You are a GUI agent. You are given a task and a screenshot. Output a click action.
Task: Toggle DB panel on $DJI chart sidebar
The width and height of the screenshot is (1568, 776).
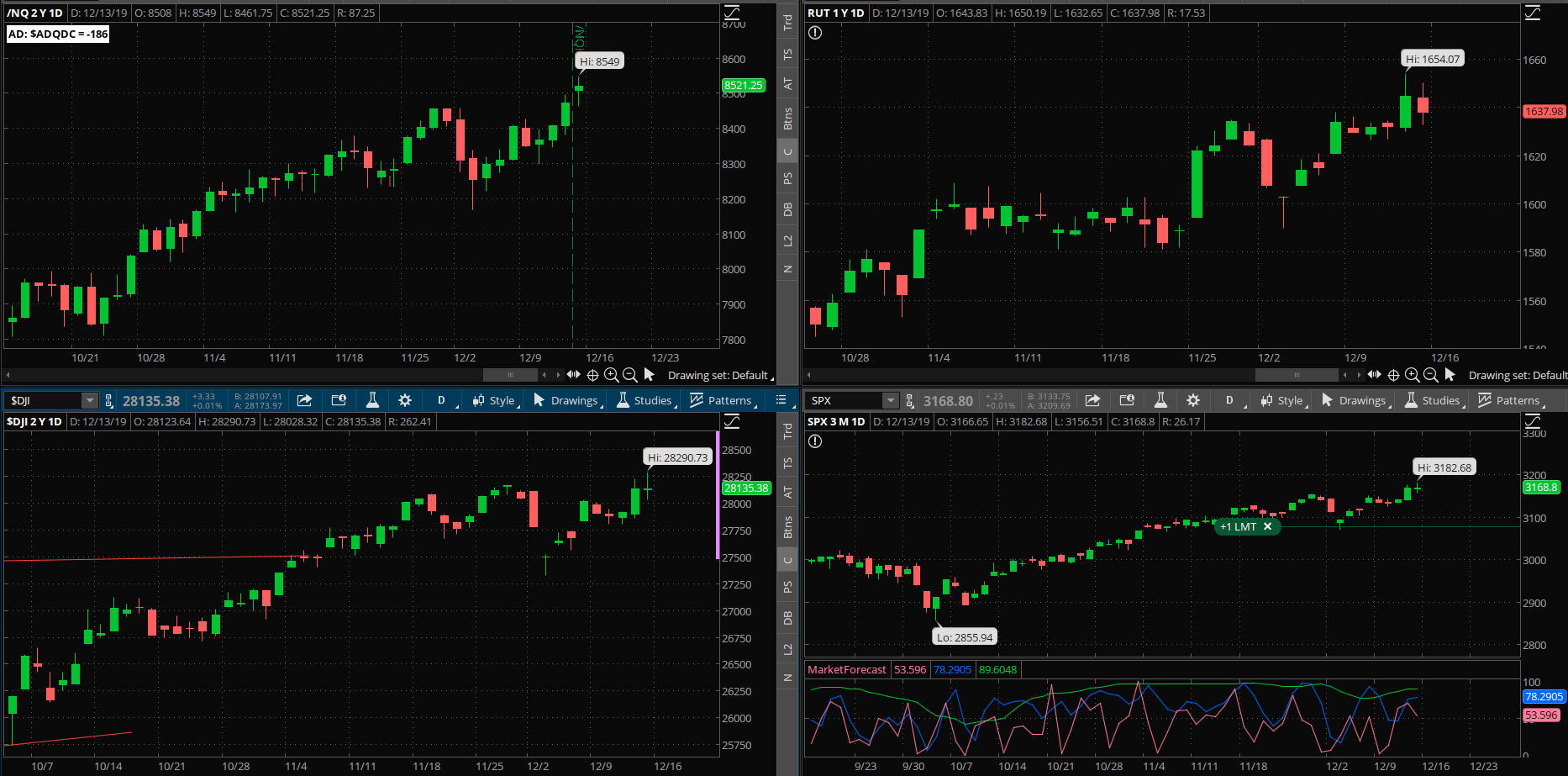tap(787, 618)
